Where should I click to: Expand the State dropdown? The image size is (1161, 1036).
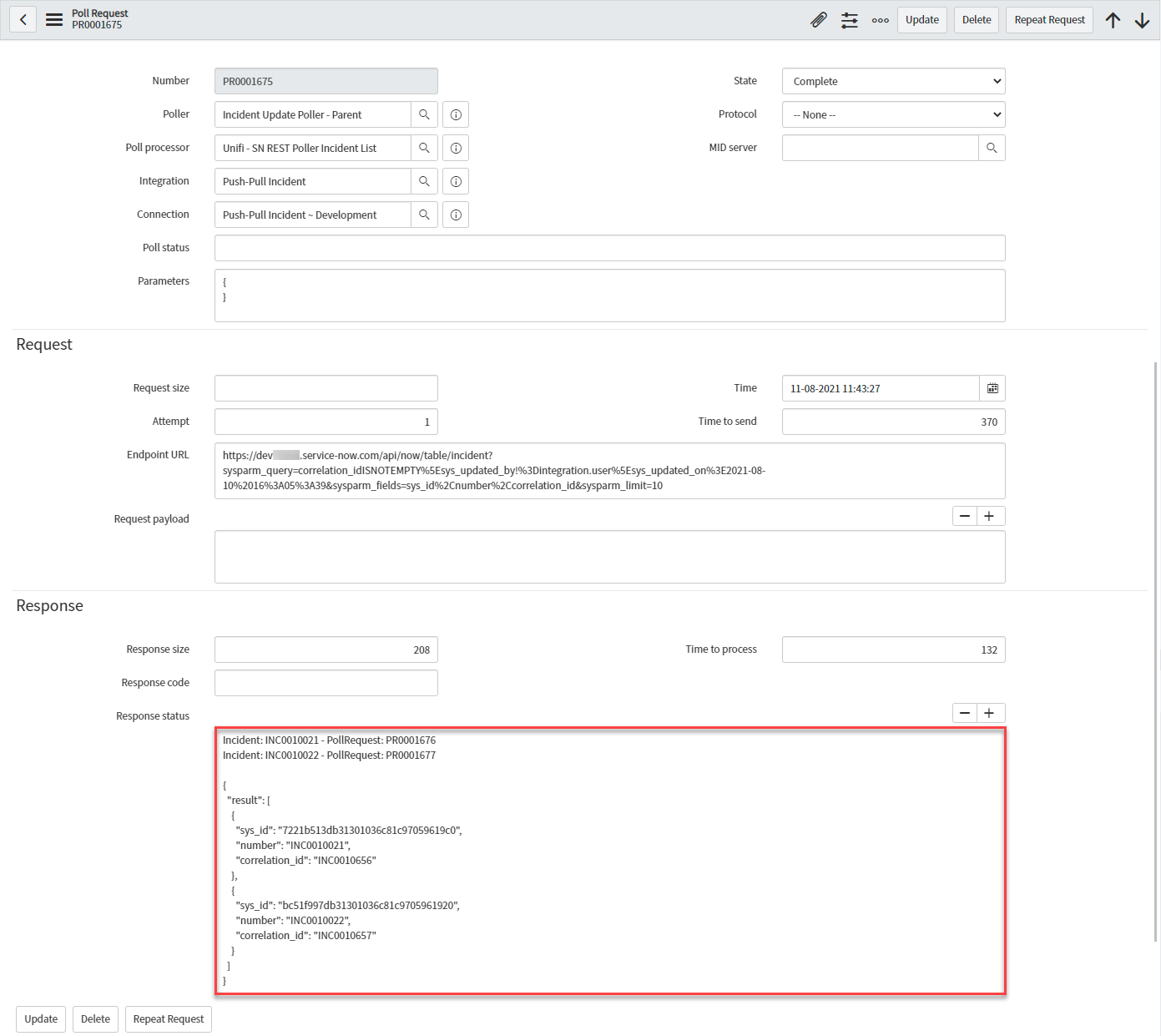click(x=893, y=81)
